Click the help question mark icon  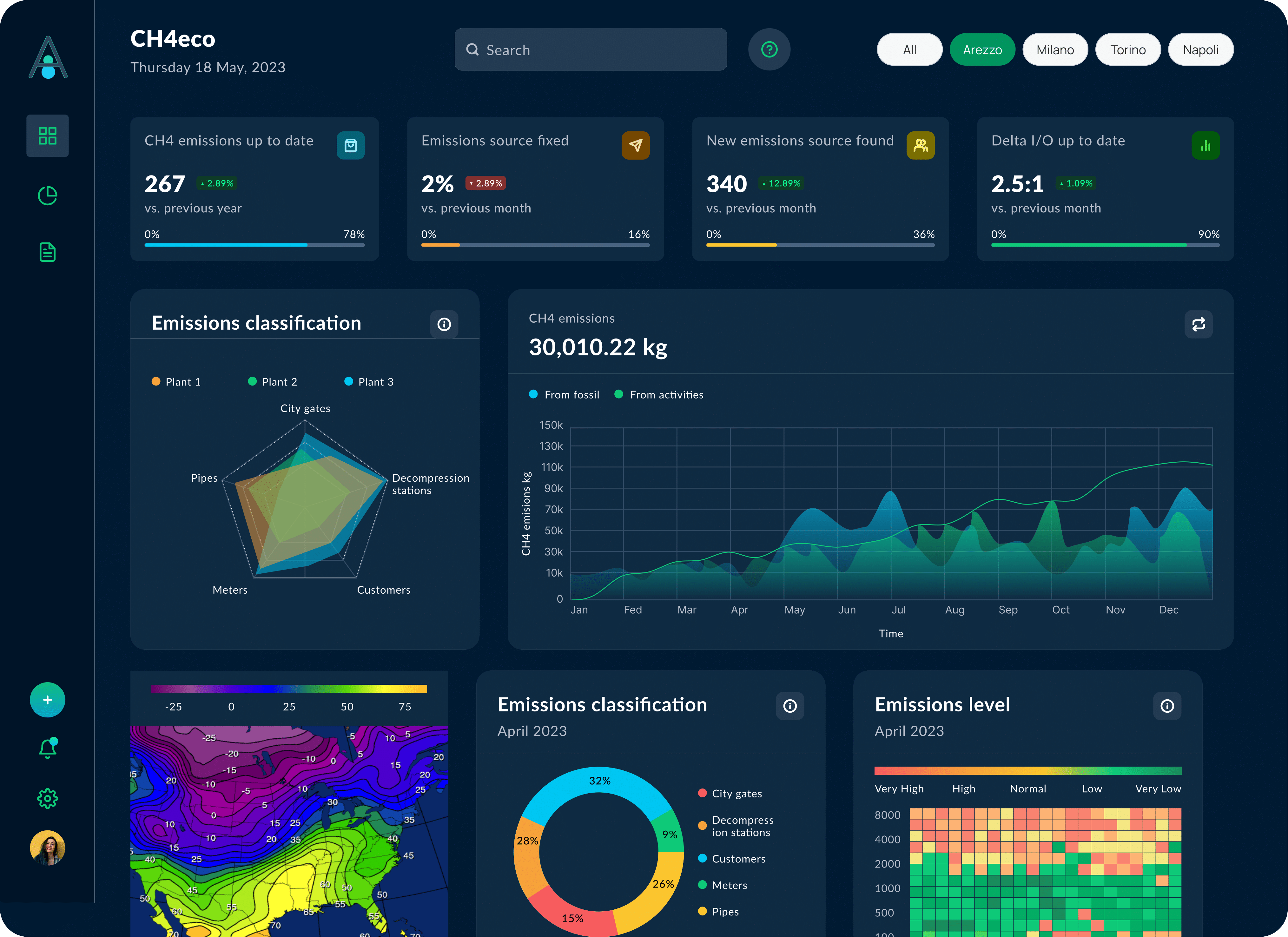(x=769, y=49)
